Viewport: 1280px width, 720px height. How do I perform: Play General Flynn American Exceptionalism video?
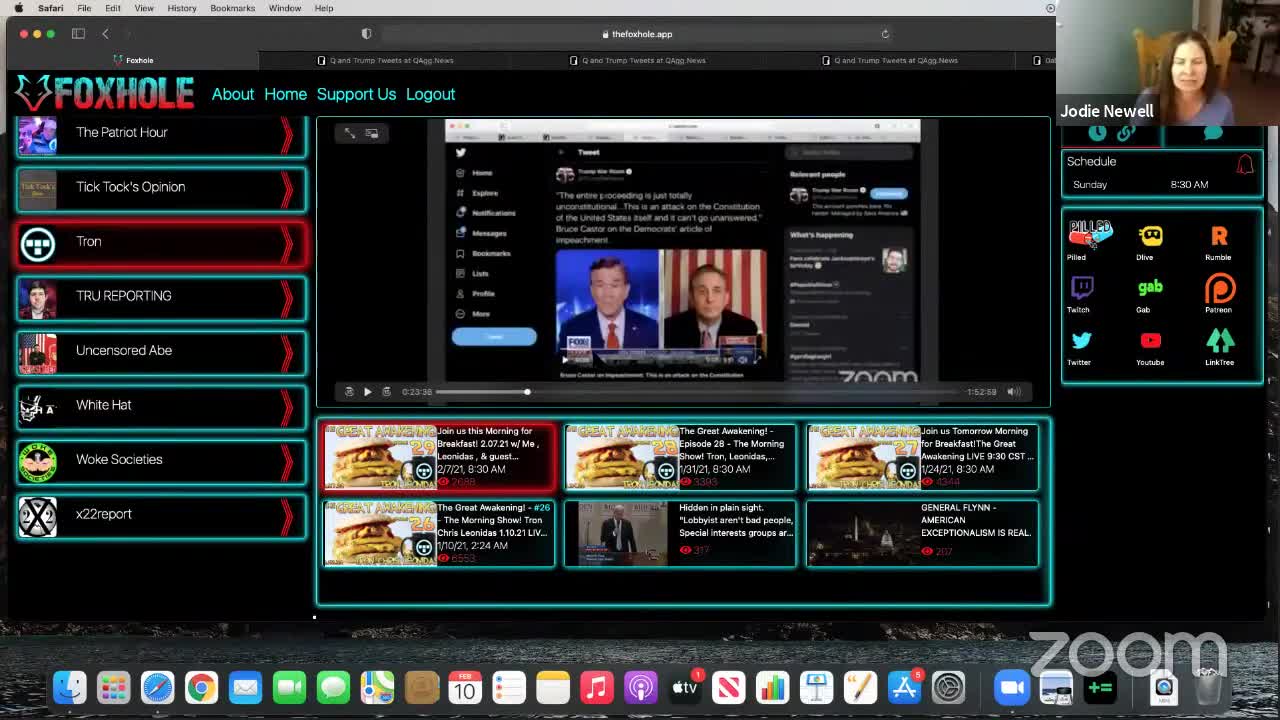coord(922,534)
